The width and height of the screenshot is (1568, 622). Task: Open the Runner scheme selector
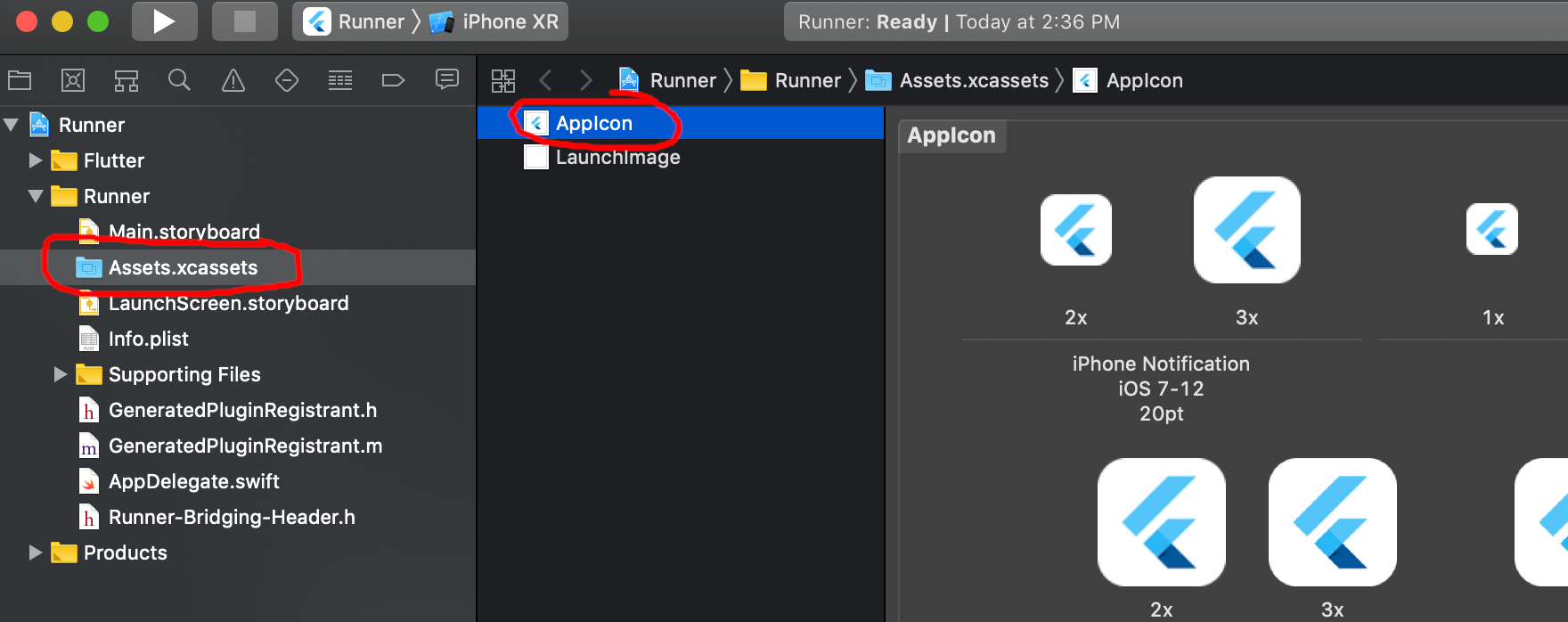pyautogui.click(x=355, y=21)
